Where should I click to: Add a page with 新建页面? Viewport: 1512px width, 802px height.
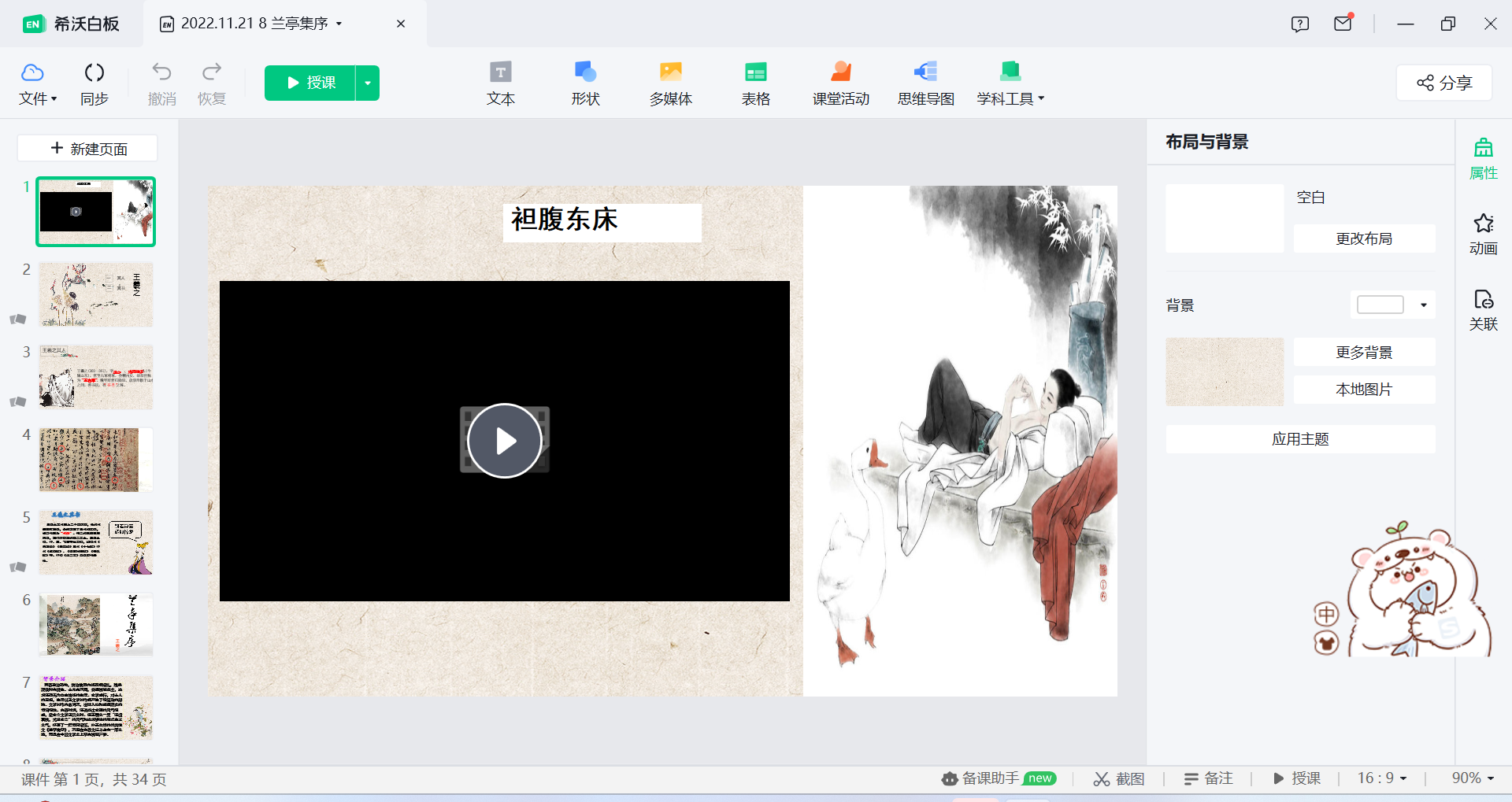click(87, 148)
